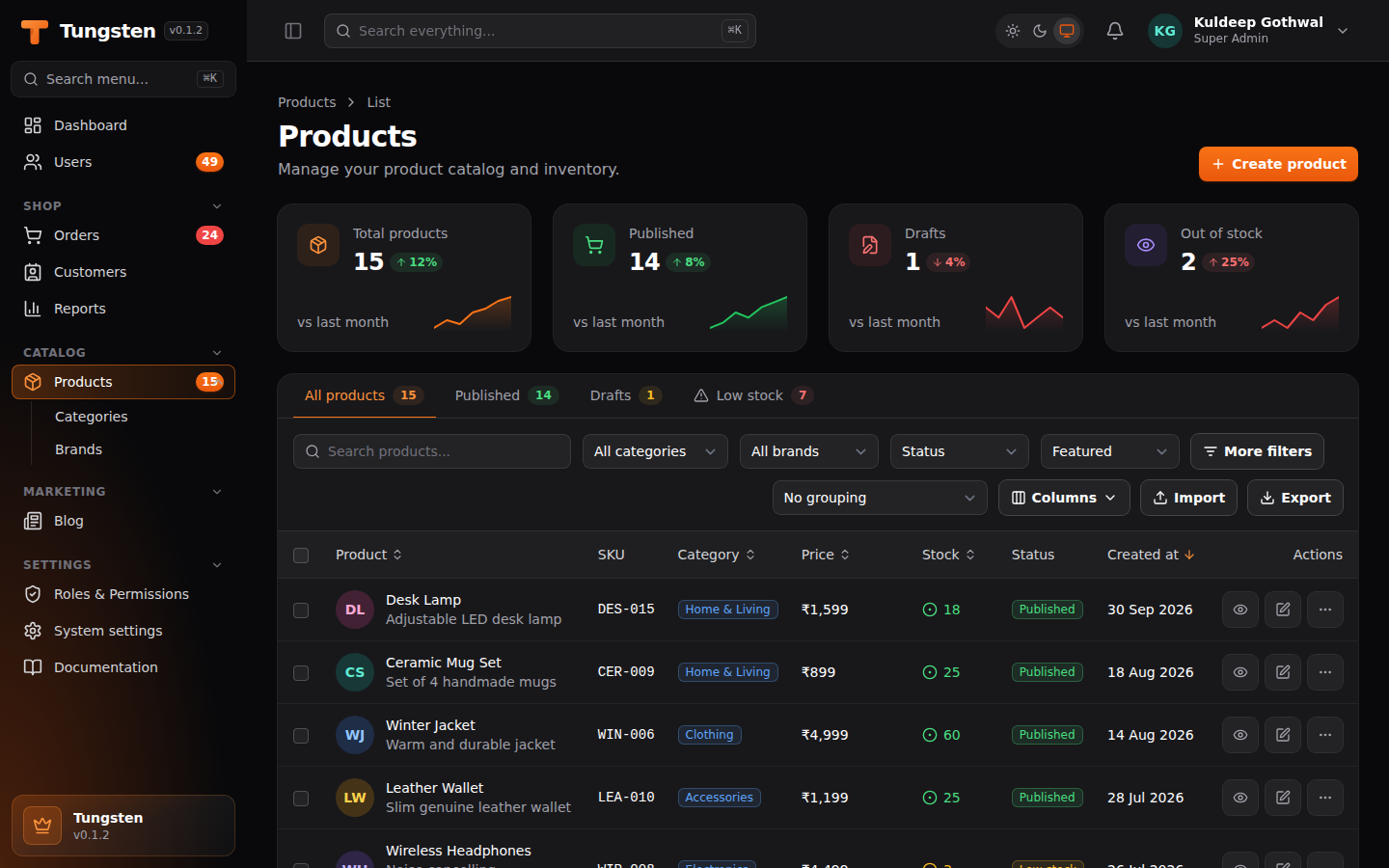
Task: Edit the Leather Wallet product
Action: 1283,798
